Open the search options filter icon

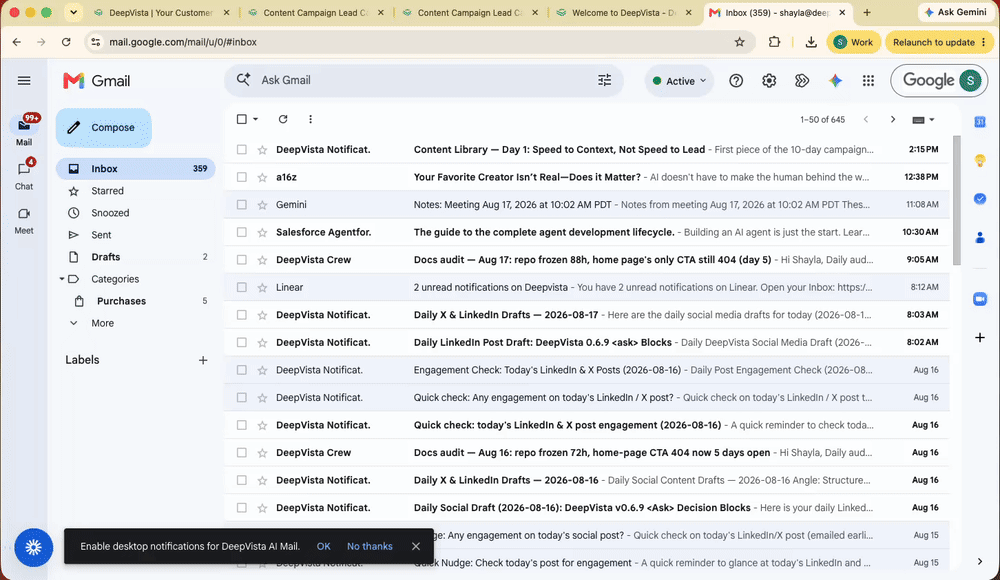pos(604,80)
